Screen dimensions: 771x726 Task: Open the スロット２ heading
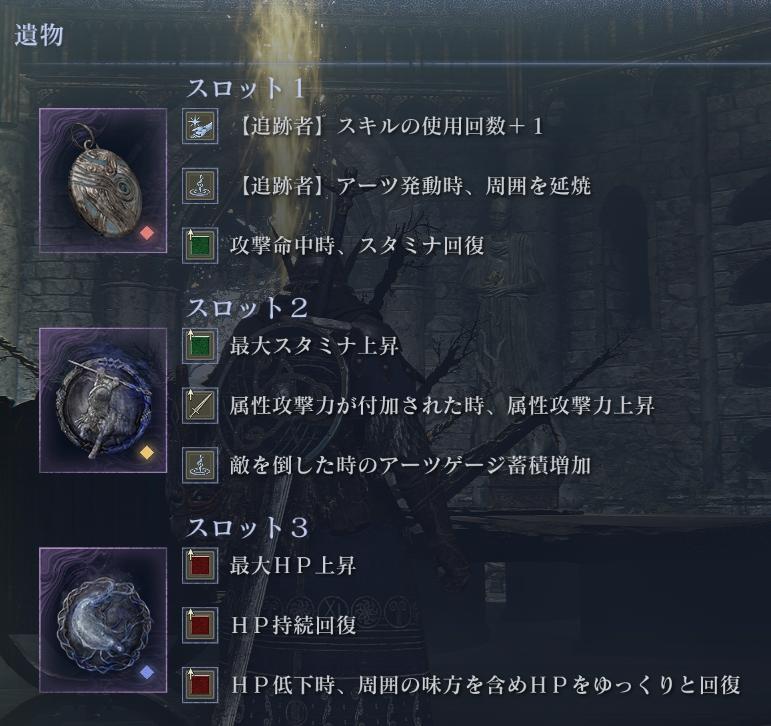pos(247,308)
